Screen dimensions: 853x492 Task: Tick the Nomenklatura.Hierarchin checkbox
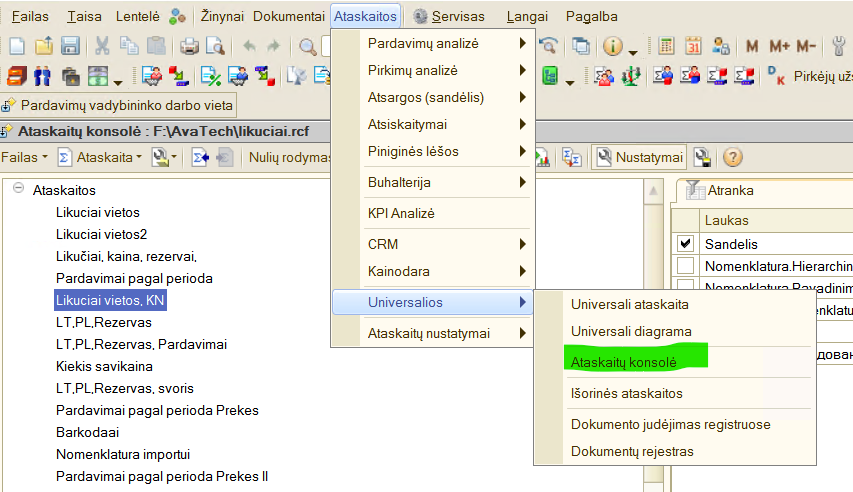pos(685,266)
